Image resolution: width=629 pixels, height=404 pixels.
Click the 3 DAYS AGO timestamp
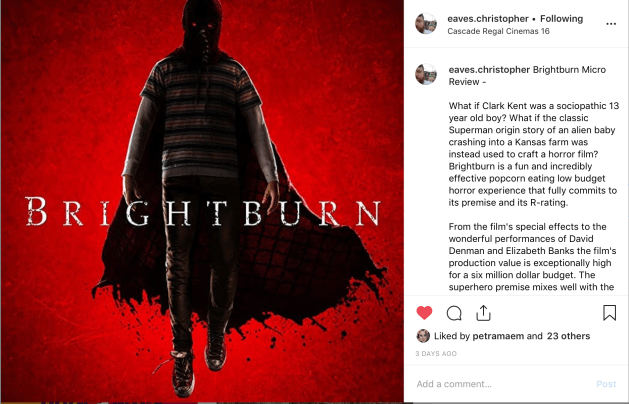click(x=436, y=353)
